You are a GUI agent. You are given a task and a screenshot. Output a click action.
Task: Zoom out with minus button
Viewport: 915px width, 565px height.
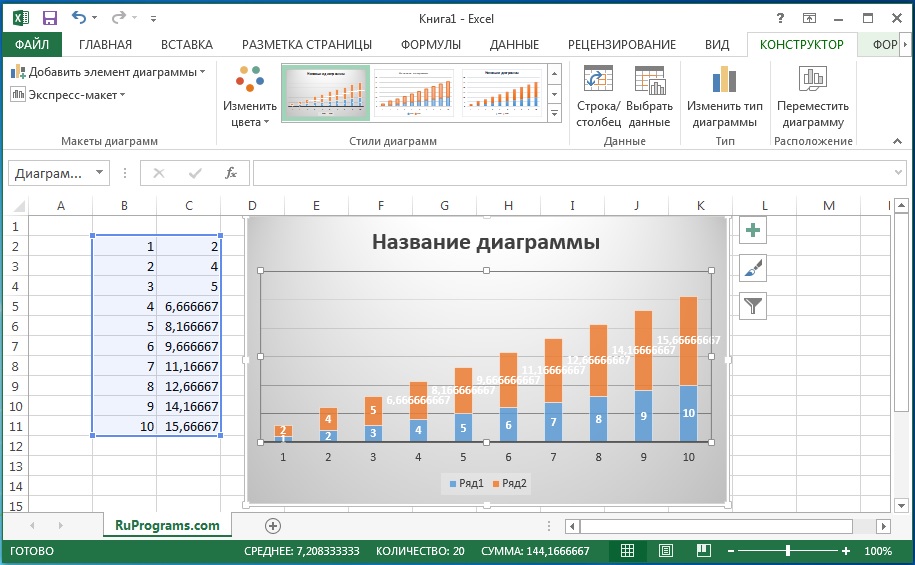click(731, 551)
